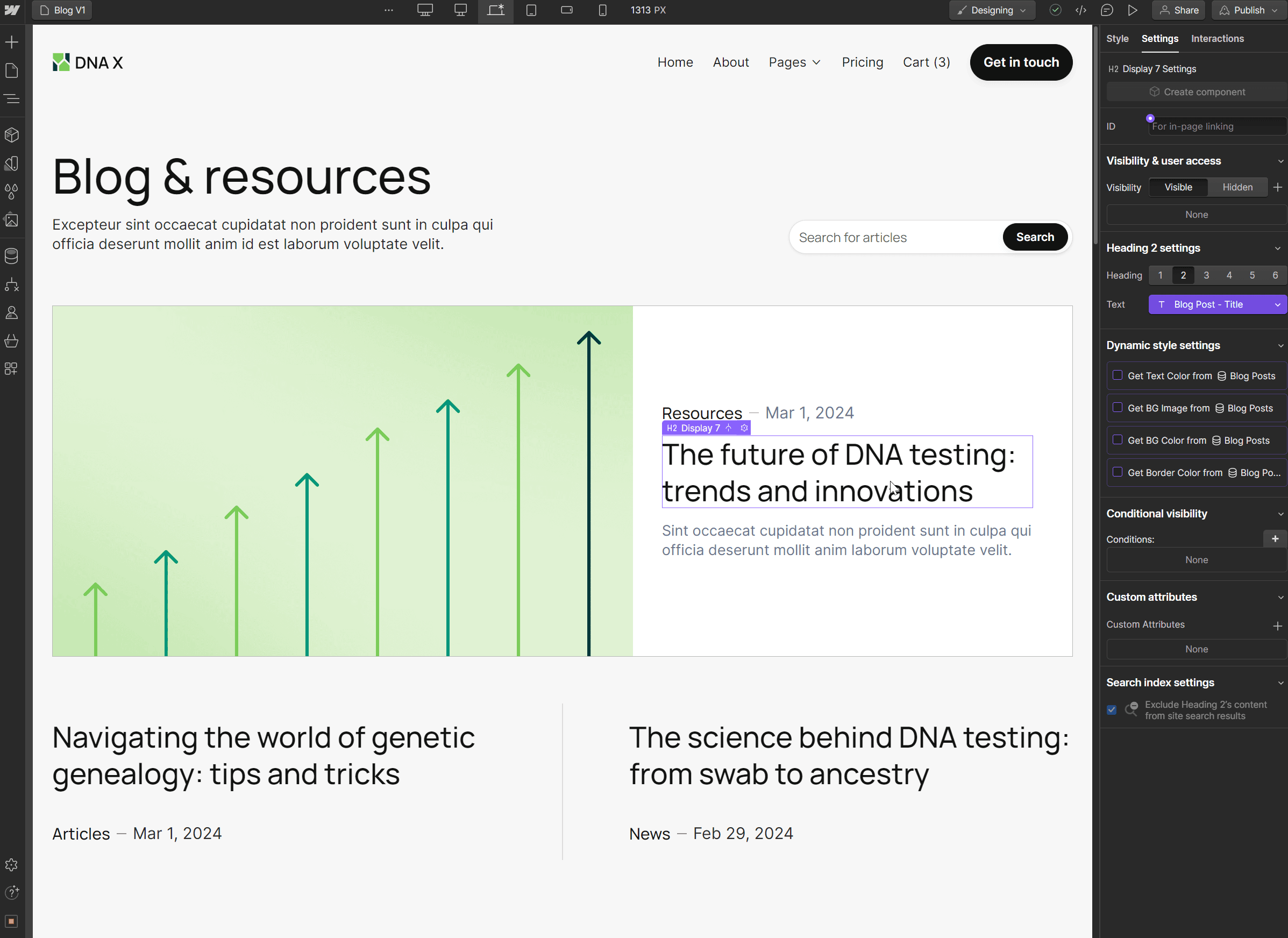The width and height of the screenshot is (1288, 938).
Task: Set heading level to 1
Action: tap(1160, 275)
